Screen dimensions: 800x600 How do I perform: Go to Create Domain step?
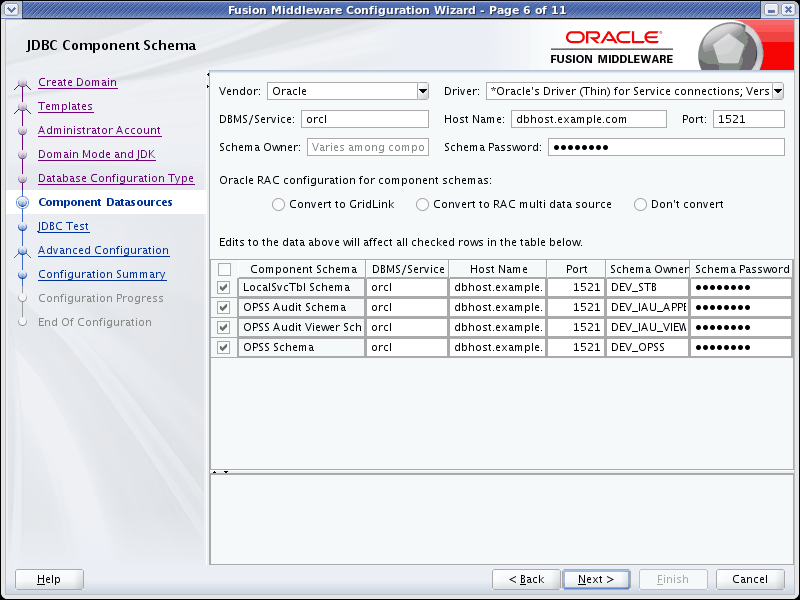pos(78,82)
